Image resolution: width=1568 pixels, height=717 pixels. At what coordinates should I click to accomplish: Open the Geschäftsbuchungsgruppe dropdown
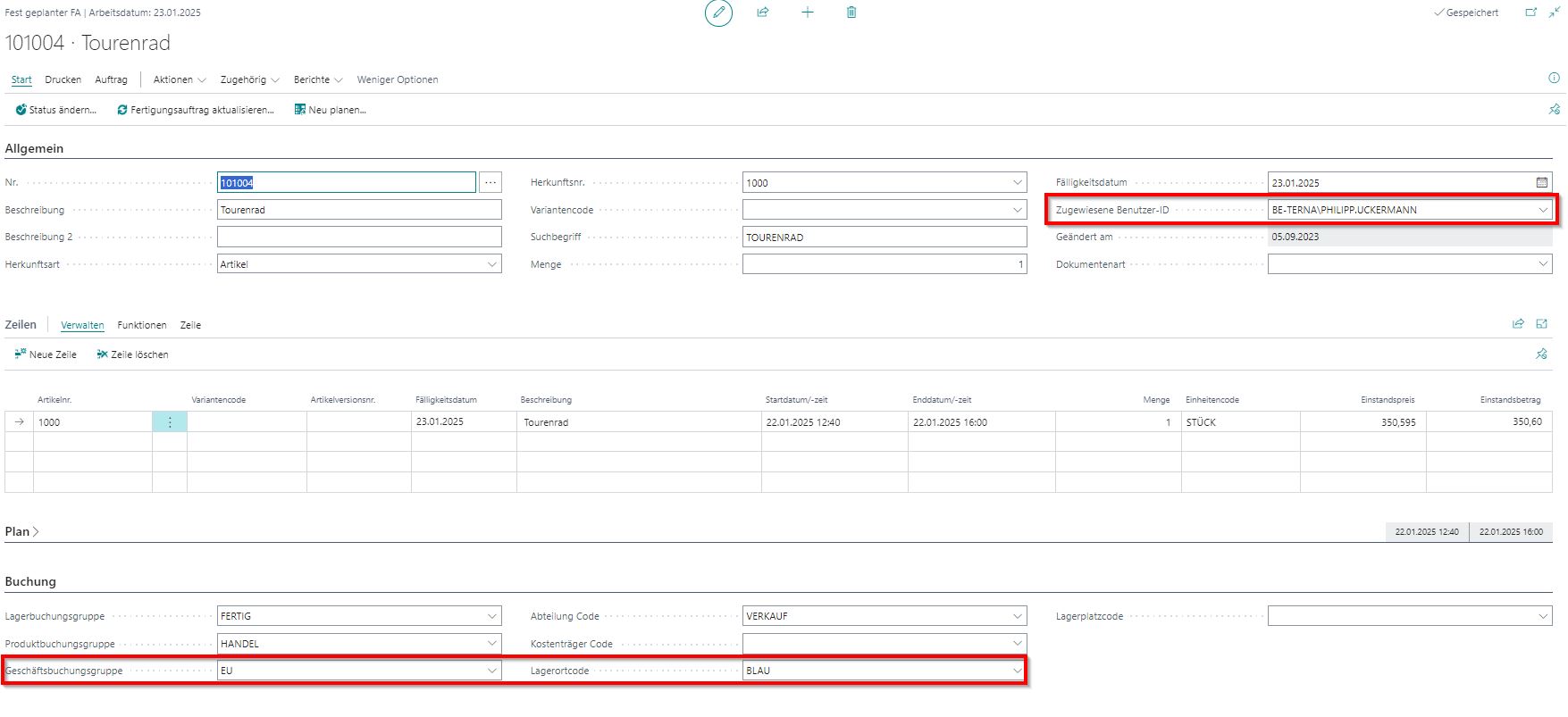pos(492,671)
